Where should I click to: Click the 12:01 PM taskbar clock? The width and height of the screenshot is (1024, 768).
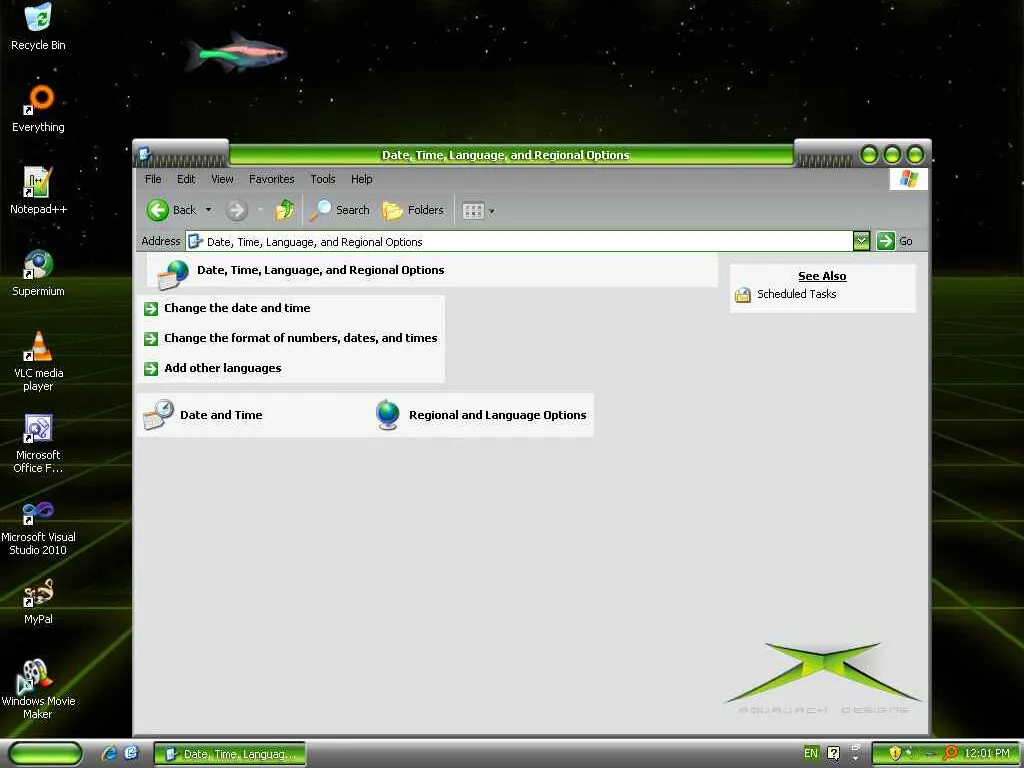[987, 754]
